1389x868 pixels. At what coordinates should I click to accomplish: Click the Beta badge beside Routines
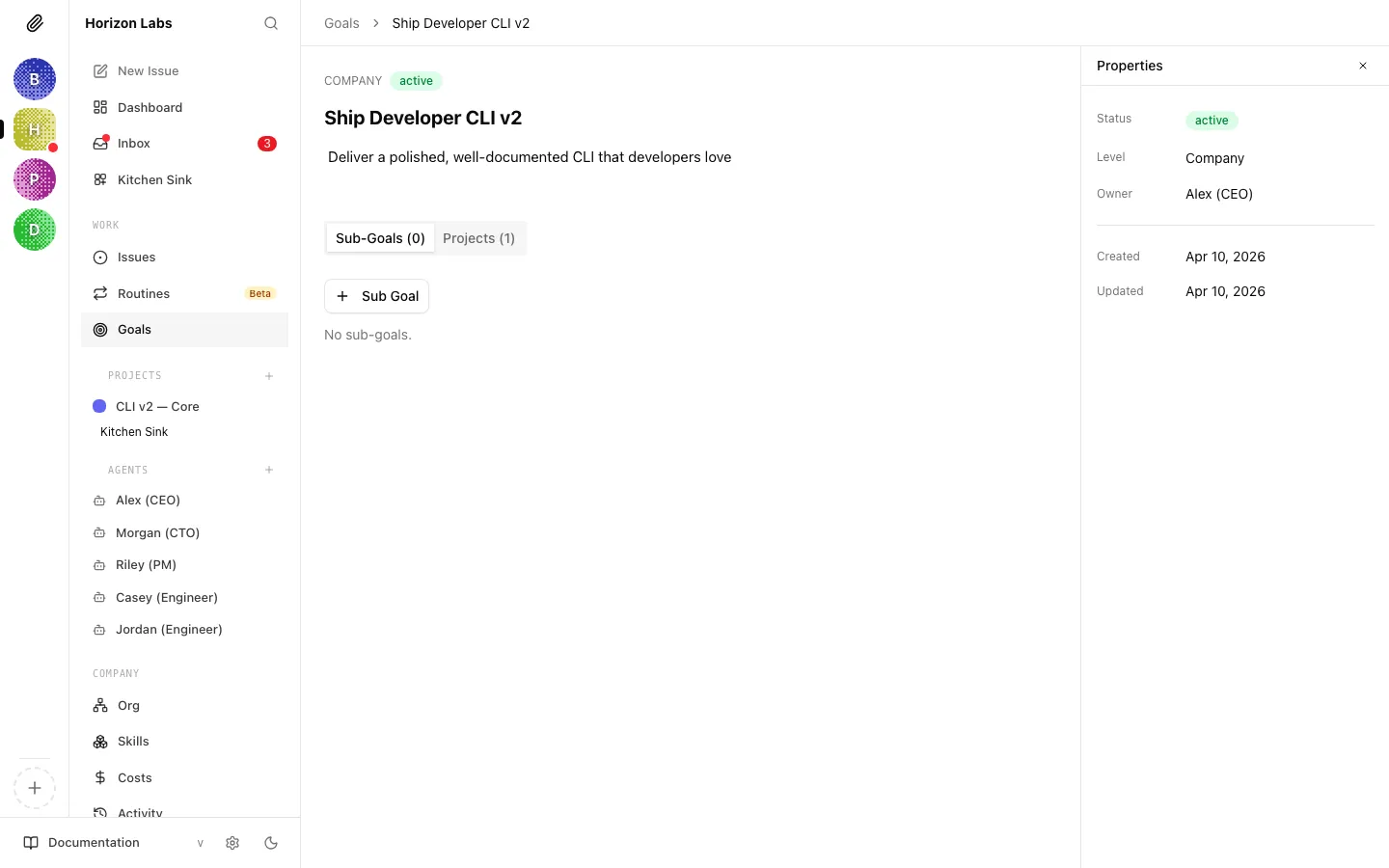click(260, 293)
